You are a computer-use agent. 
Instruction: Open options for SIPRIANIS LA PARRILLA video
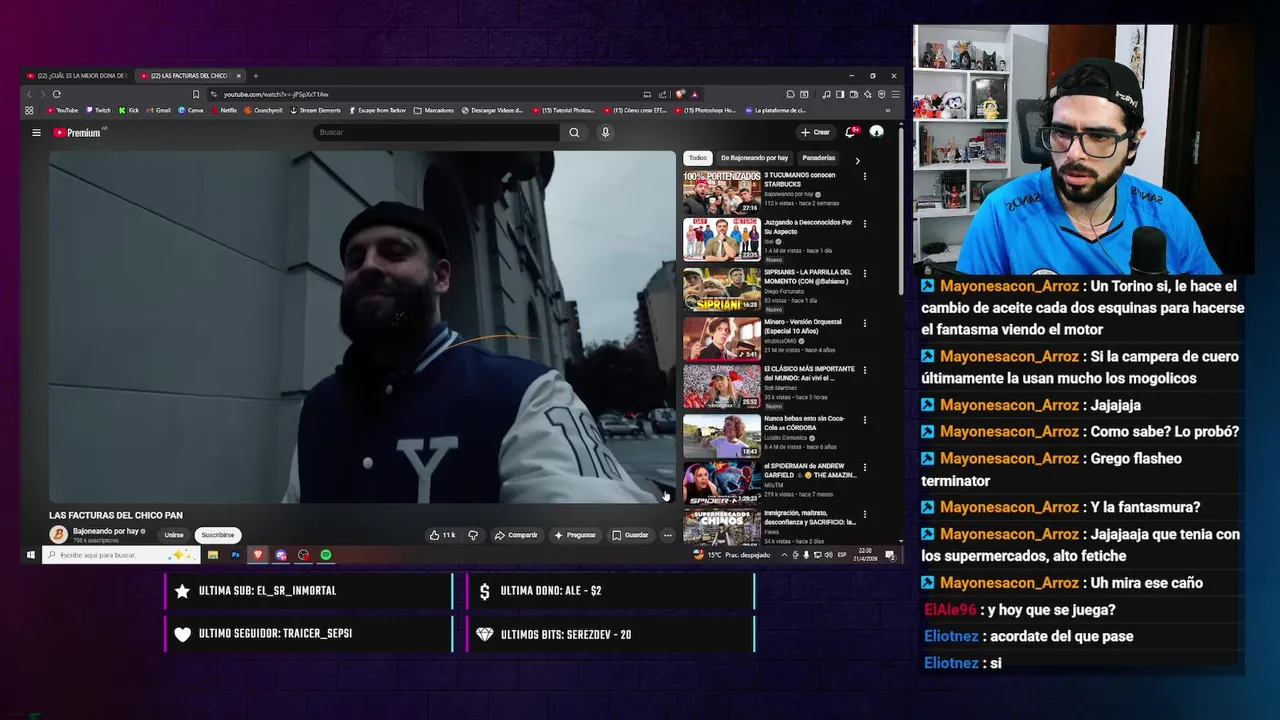tap(865, 272)
